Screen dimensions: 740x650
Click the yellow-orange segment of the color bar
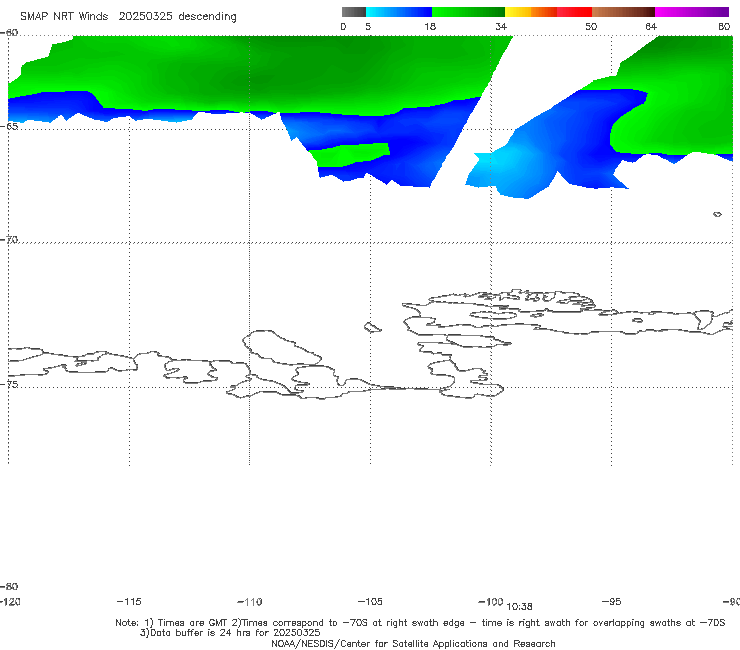click(531, 12)
